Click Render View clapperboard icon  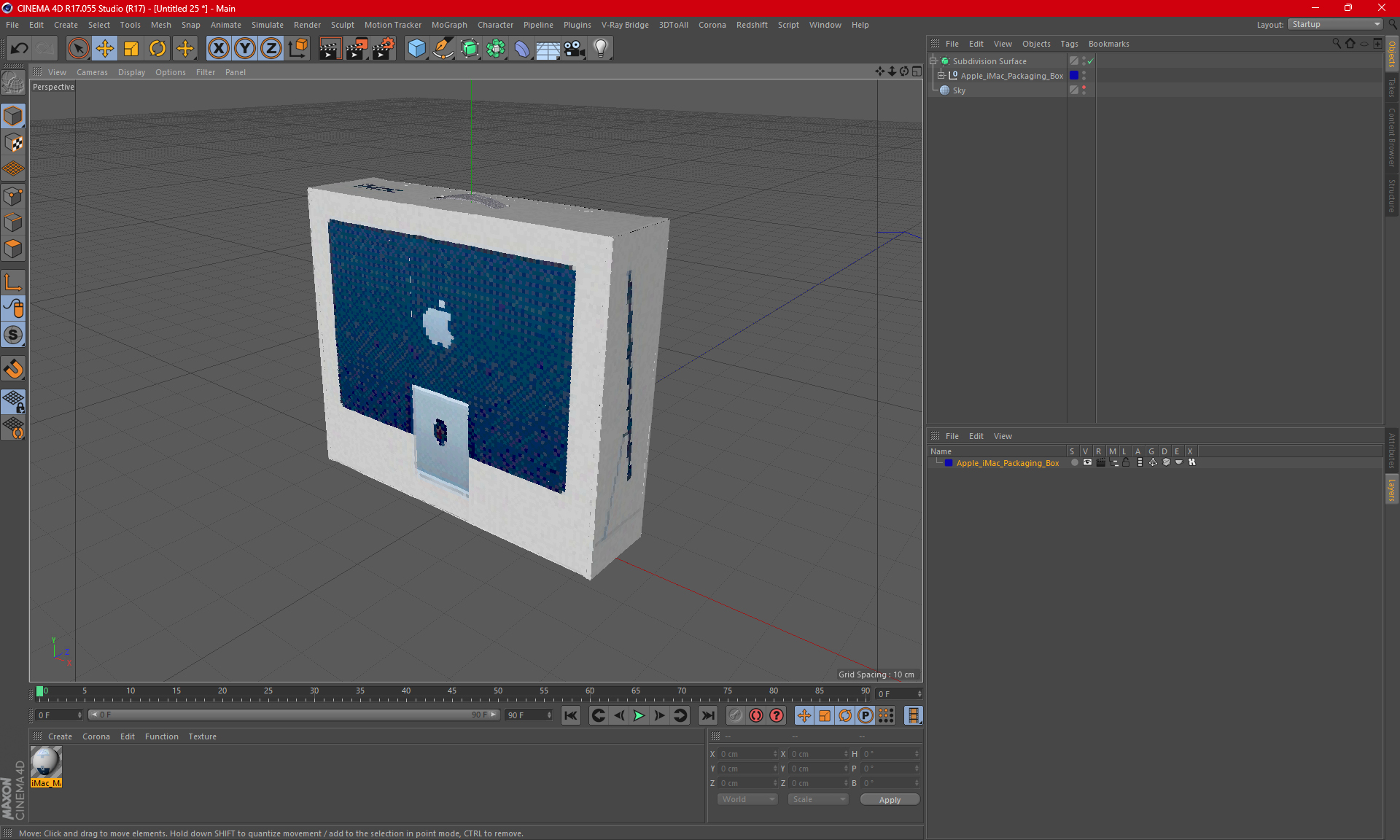330,49
